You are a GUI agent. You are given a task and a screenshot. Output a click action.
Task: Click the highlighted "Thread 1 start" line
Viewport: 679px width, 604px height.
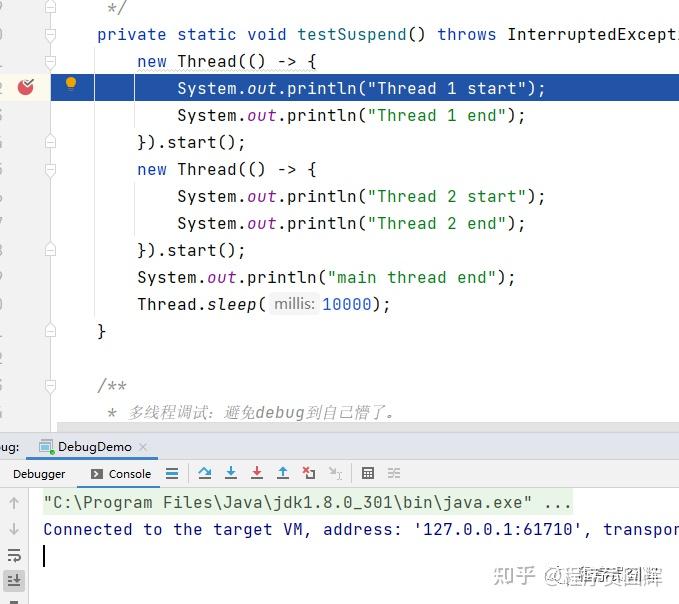click(x=365, y=88)
